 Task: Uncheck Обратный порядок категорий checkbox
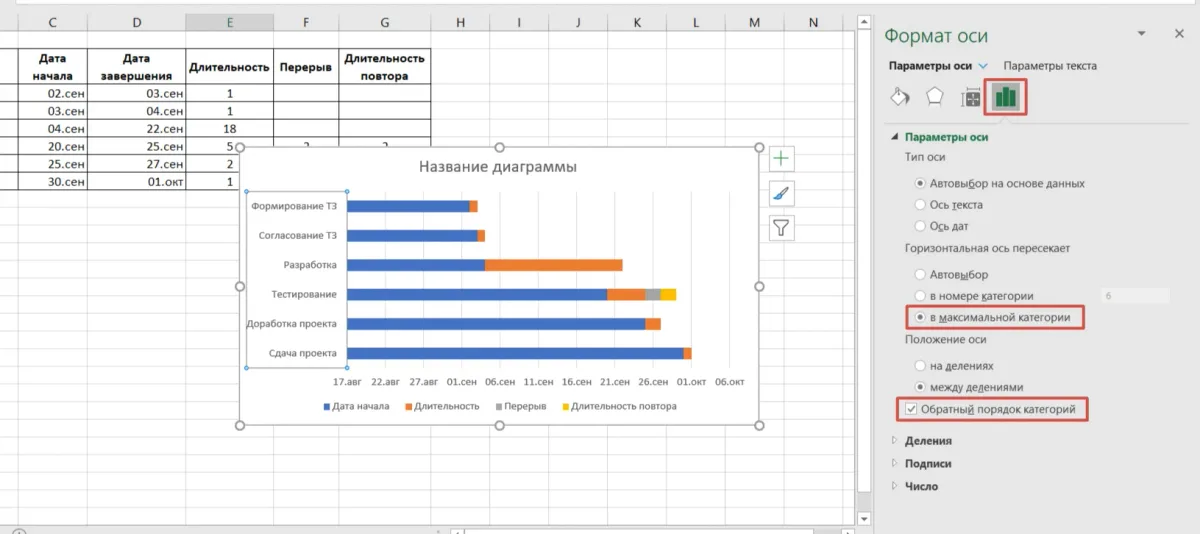click(911, 409)
